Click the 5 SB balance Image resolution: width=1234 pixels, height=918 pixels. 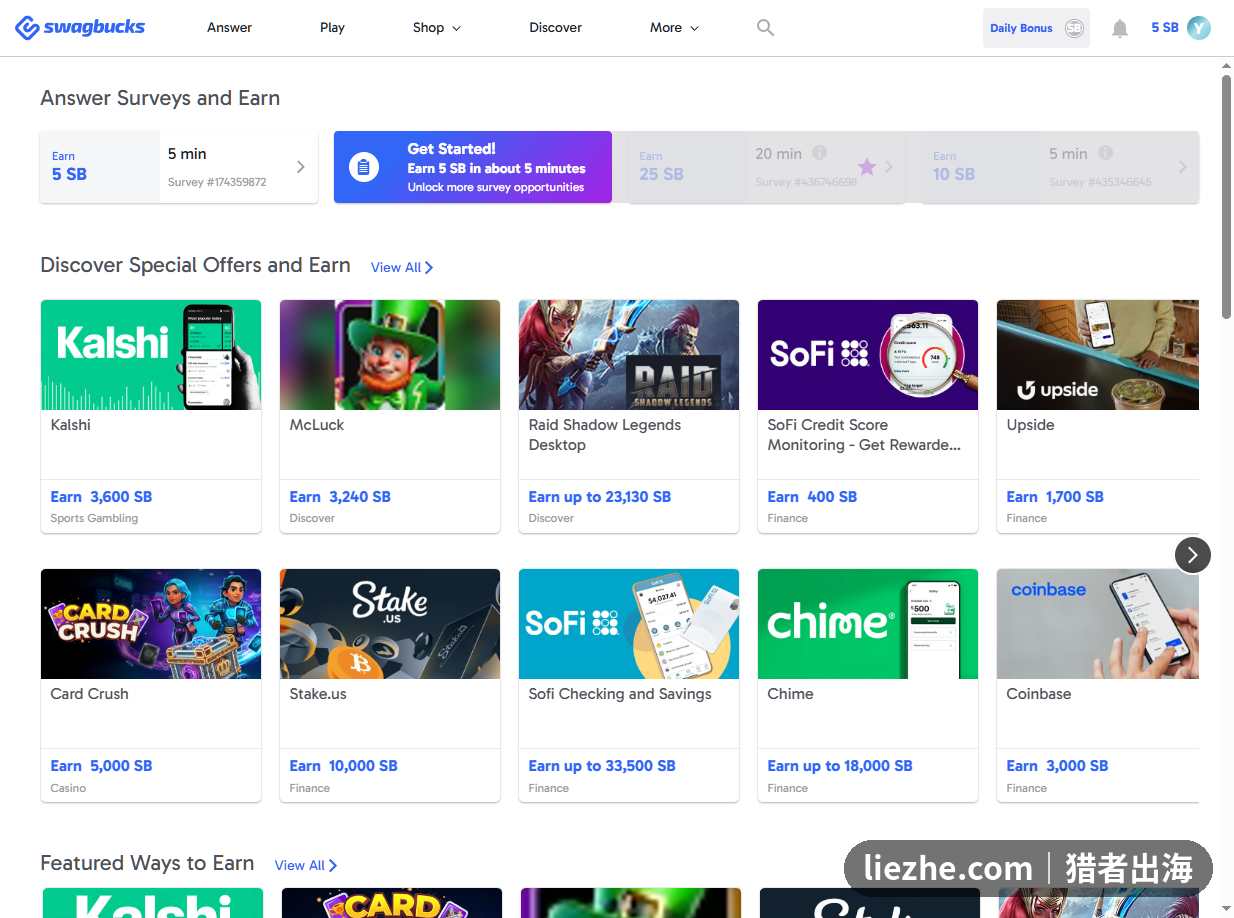coord(1165,28)
